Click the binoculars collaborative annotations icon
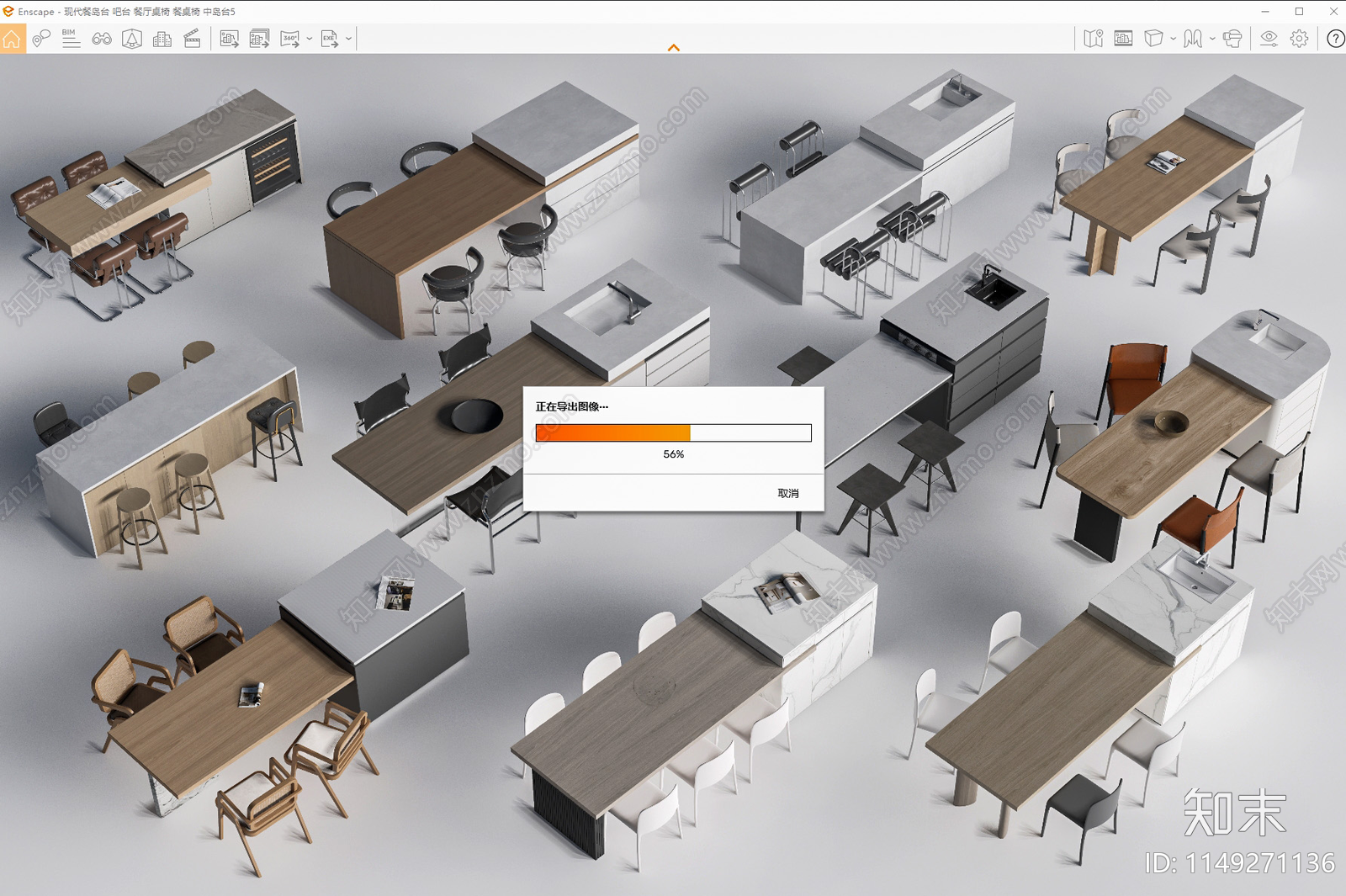Image resolution: width=1346 pixels, height=896 pixels. tap(102, 39)
